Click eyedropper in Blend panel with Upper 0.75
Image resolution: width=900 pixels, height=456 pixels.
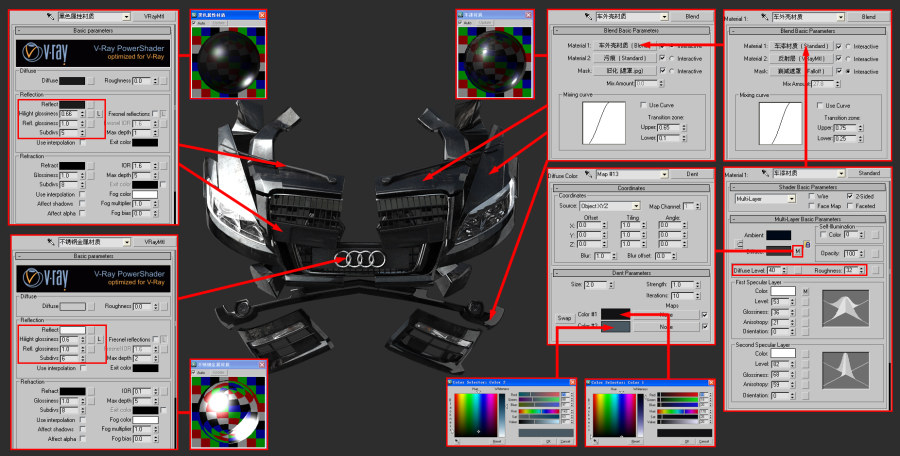763,17
